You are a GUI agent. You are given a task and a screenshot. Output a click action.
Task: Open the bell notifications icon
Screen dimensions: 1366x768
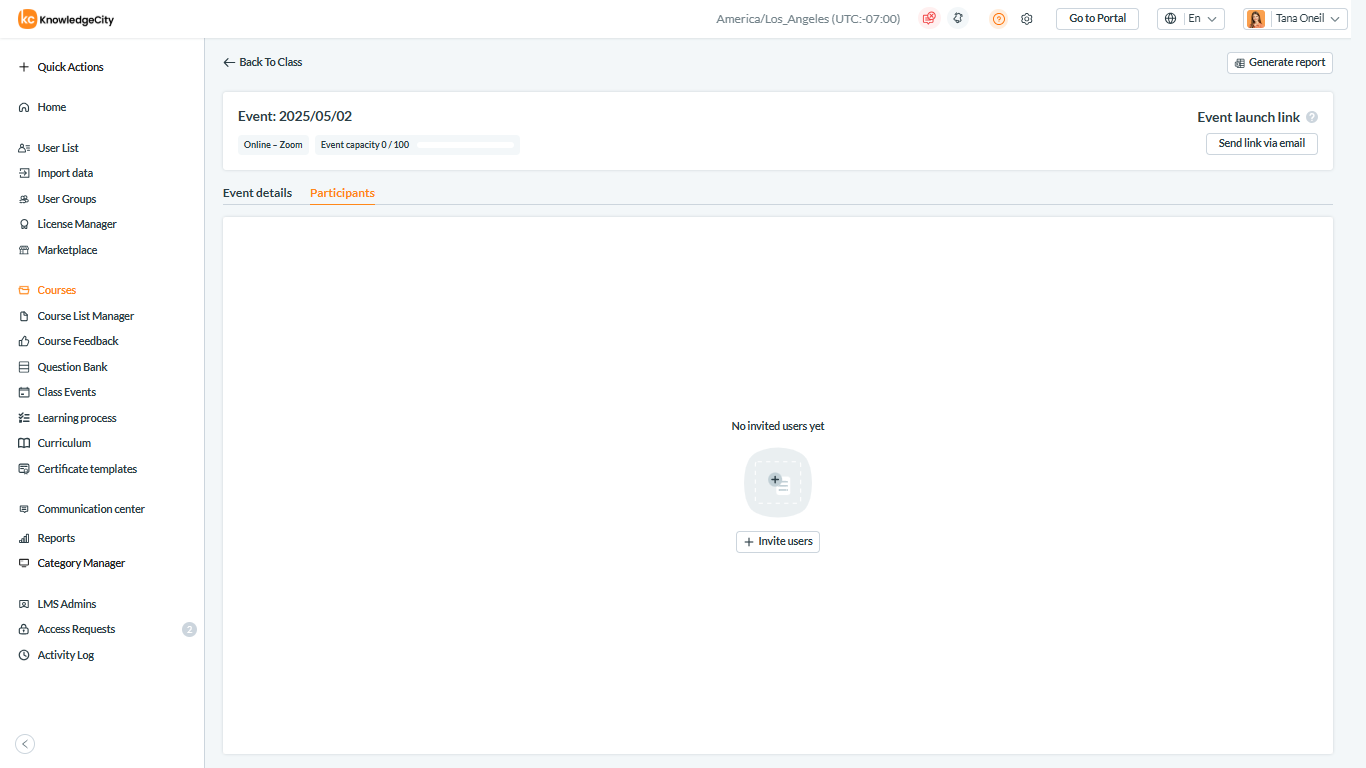click(958, 18)
